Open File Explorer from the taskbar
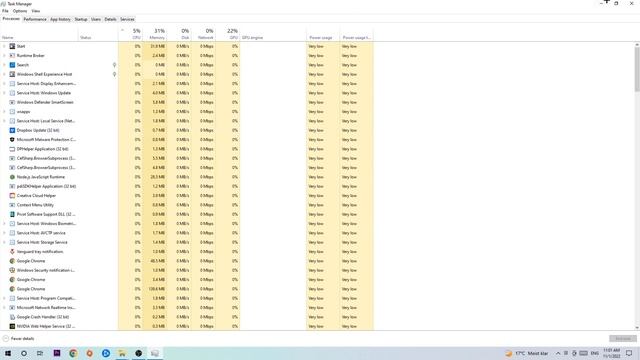The width and height of the screenshot is (640, 360). tap(122, 353)
